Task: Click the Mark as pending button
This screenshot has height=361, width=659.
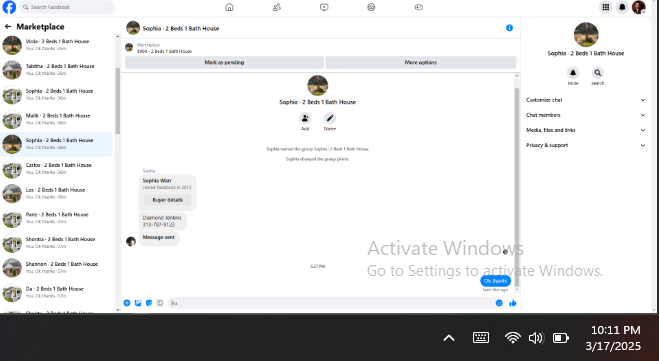Action: pyautogui.click(x=224, y=62)
